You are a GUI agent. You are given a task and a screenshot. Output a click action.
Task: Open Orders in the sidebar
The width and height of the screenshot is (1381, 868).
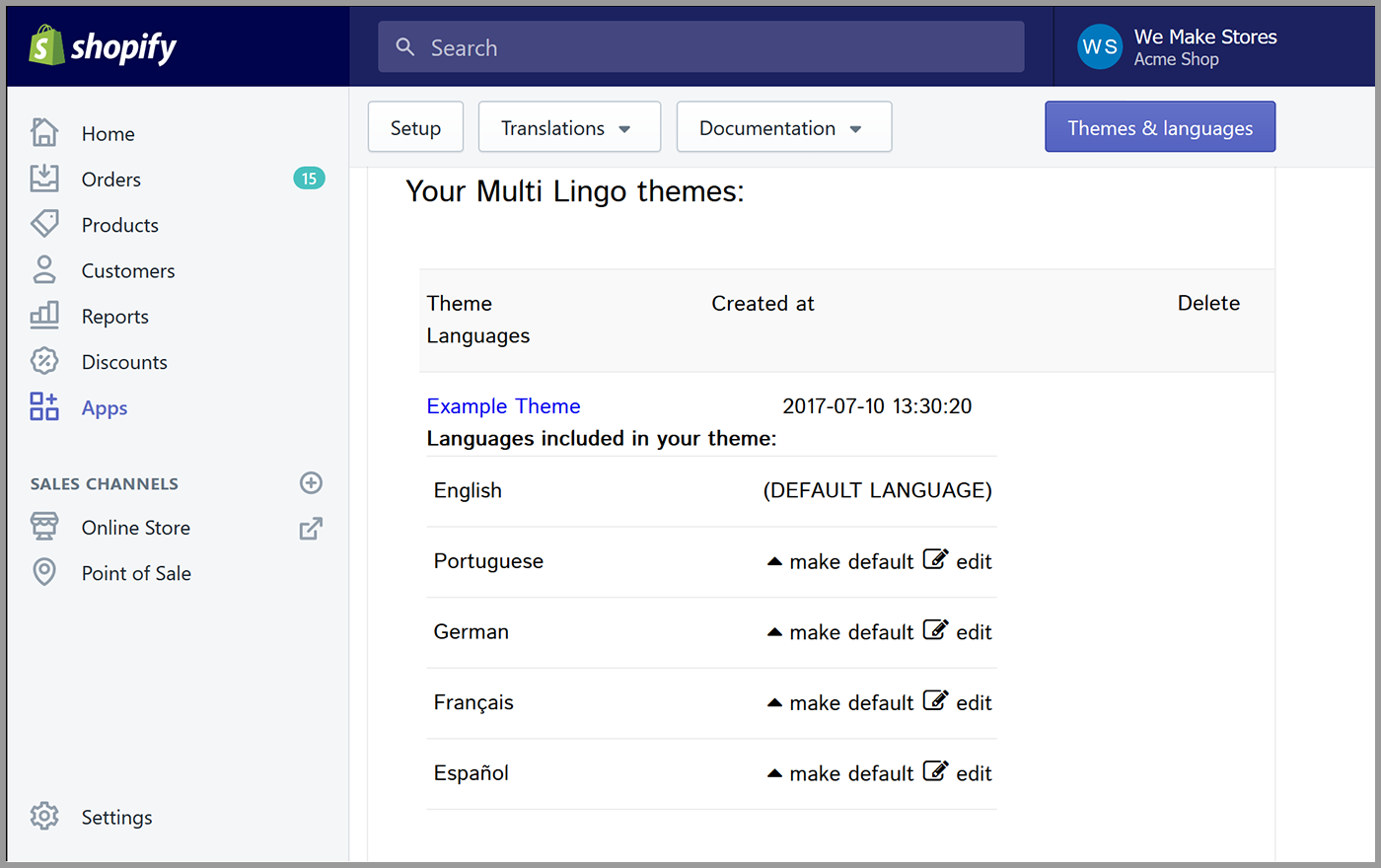point(111,180)
